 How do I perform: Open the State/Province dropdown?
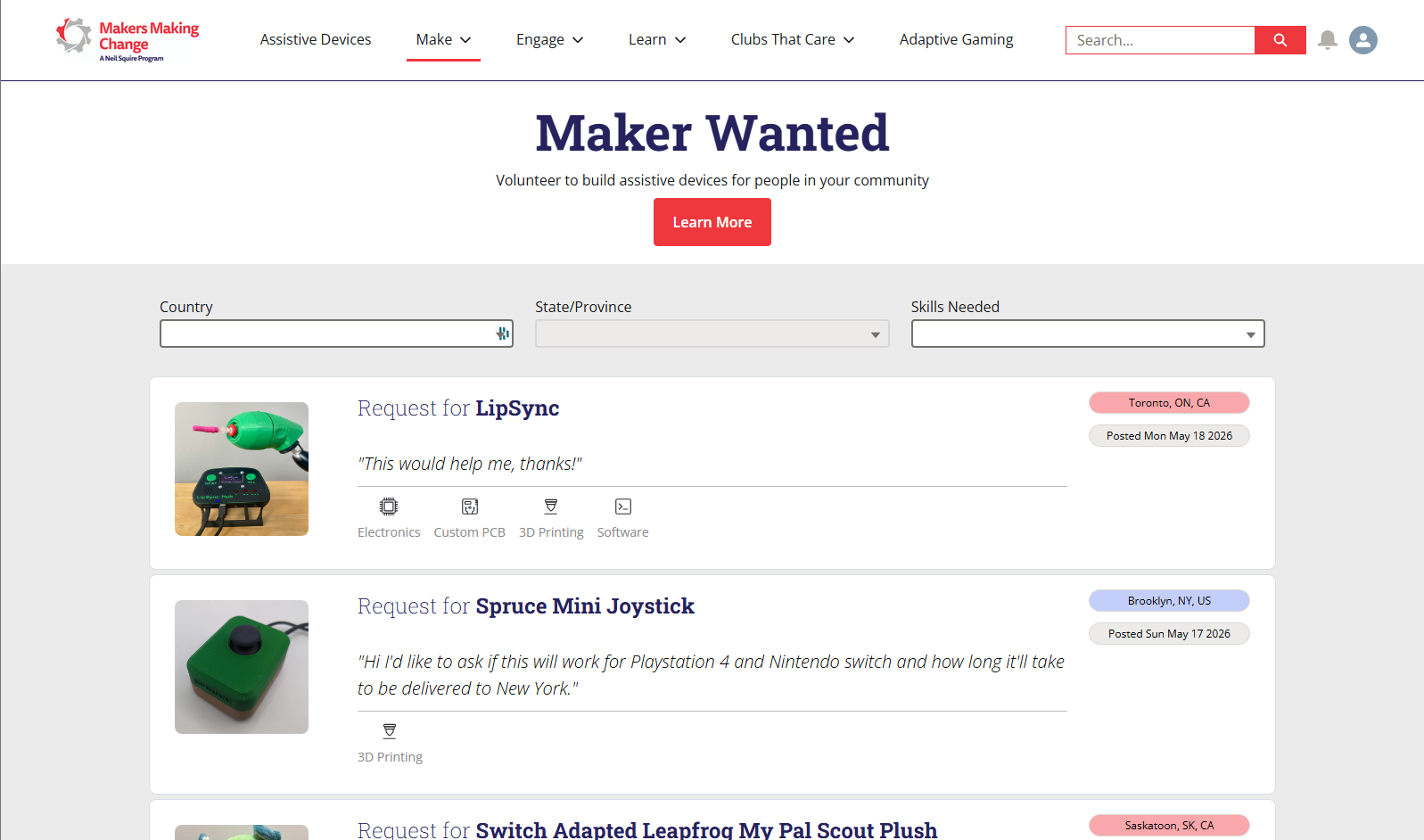tap(712, 334)
